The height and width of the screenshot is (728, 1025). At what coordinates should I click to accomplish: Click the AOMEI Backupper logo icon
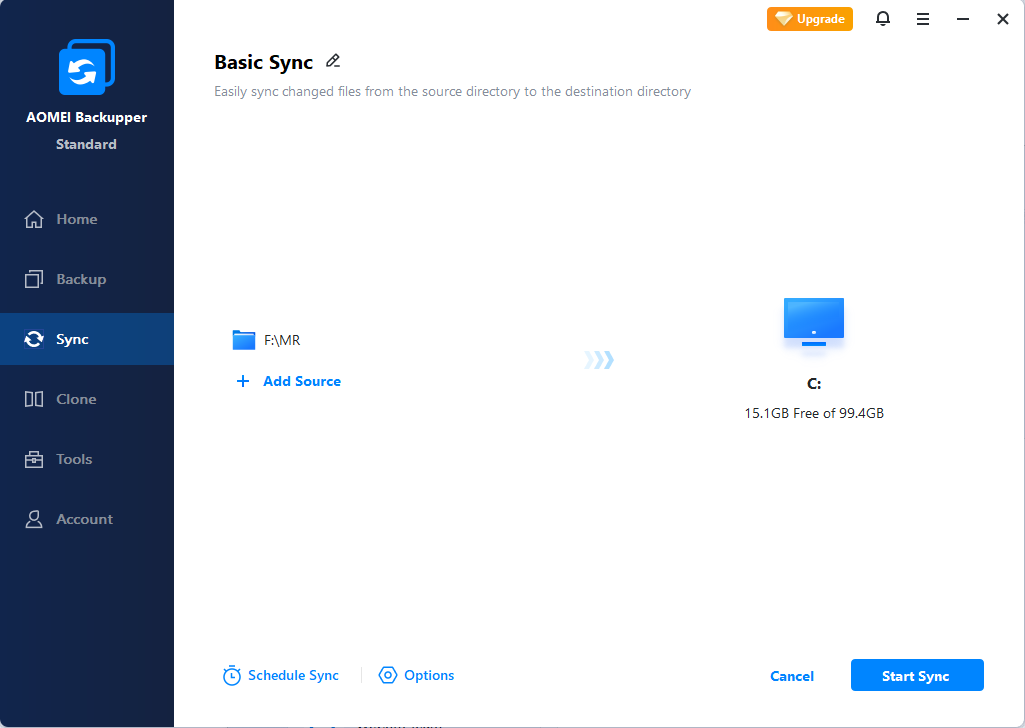(x=87, y=67)
